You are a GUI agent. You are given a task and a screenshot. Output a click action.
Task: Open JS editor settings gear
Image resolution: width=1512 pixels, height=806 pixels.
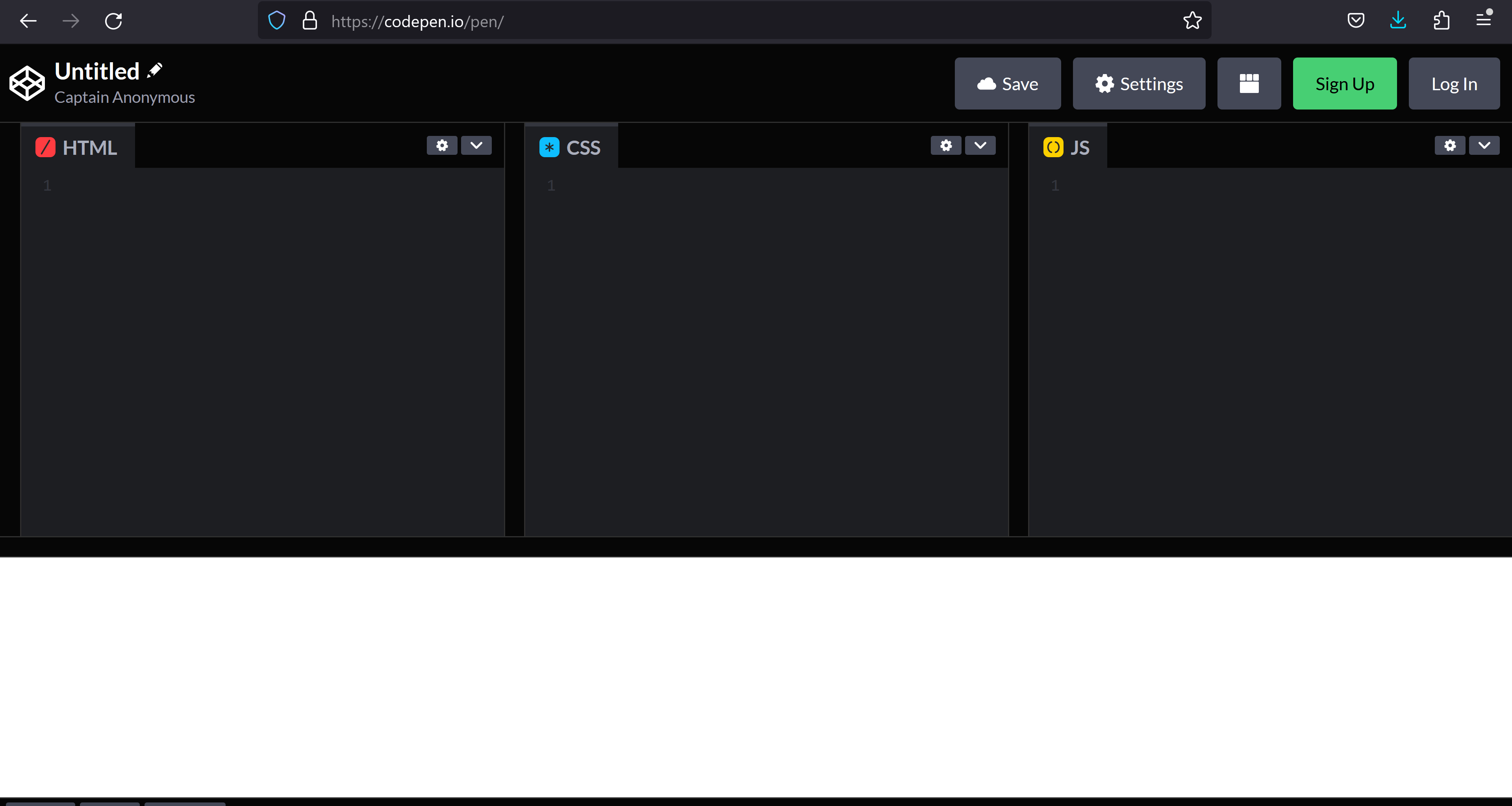[1450, 146]
